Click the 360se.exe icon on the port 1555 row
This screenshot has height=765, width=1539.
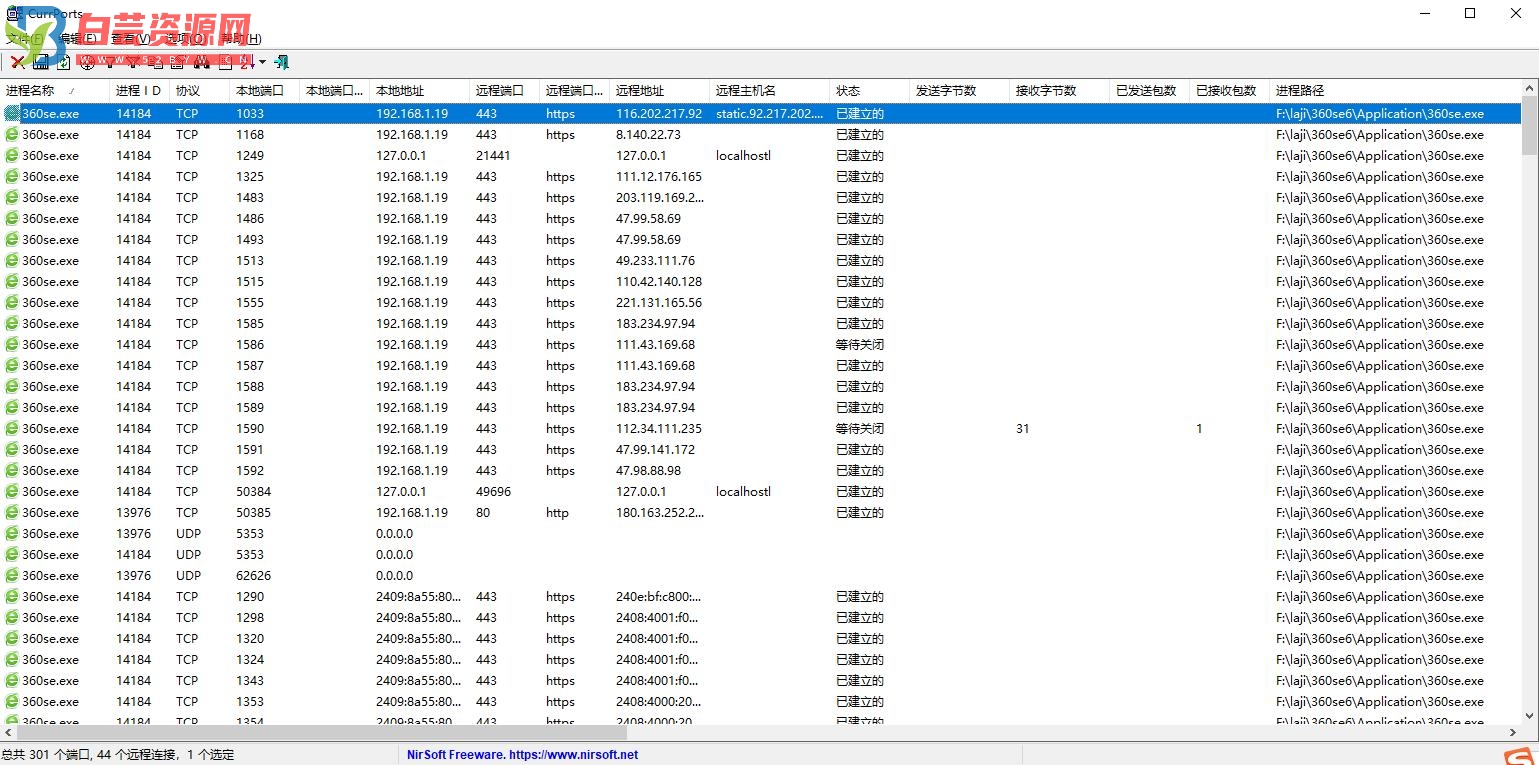click(12, 302)
